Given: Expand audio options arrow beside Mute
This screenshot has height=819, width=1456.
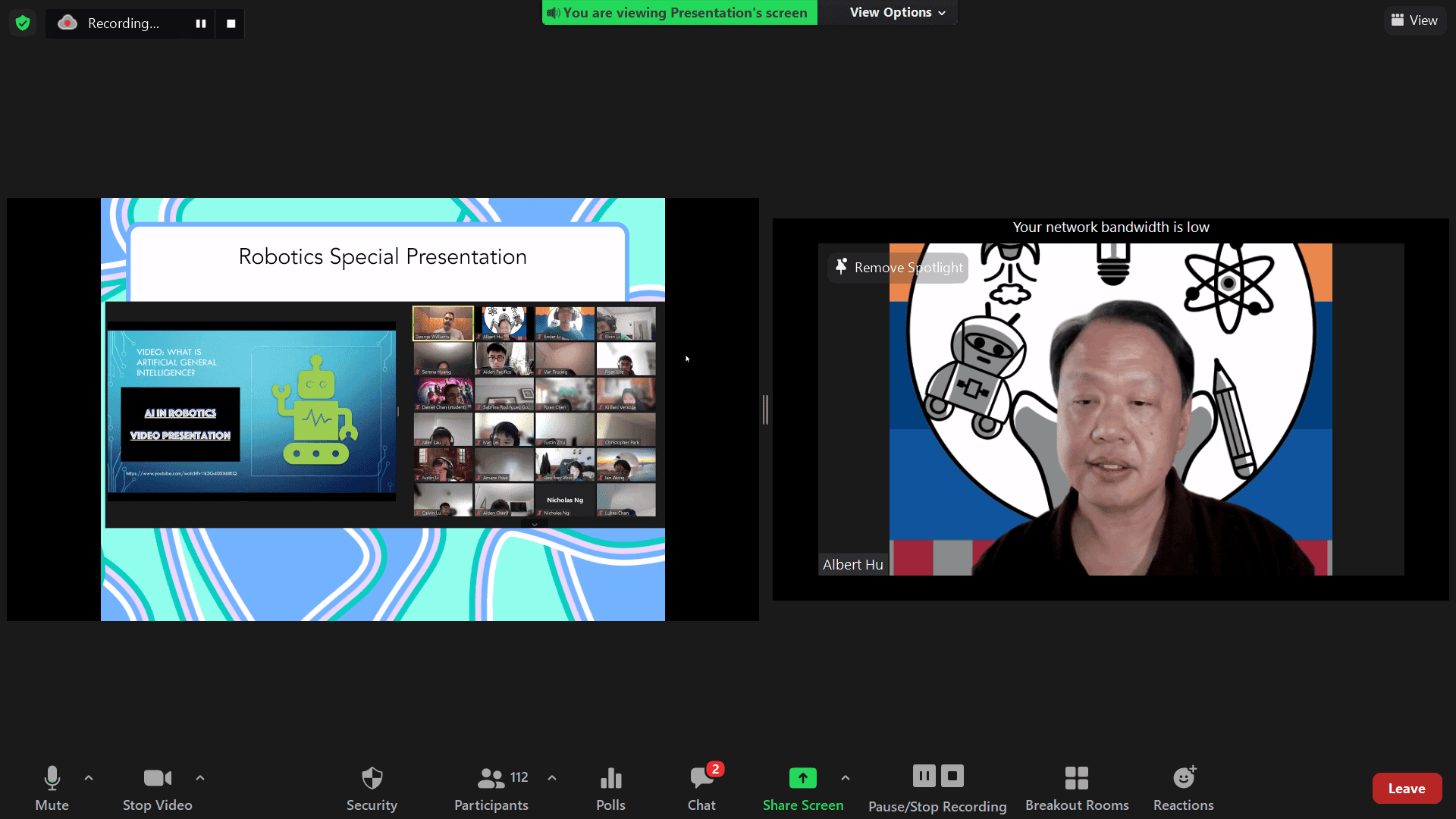Looking at the screenshot, I should (x=89, y=778).
